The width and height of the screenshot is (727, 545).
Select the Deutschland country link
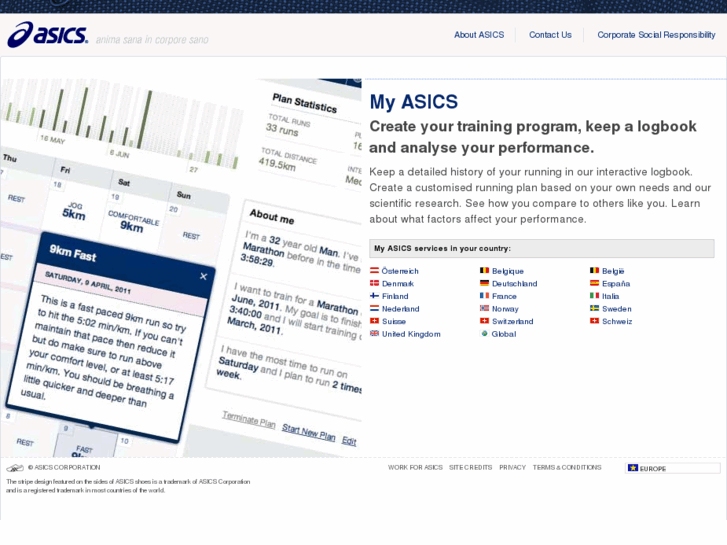[x=515, y=283]
